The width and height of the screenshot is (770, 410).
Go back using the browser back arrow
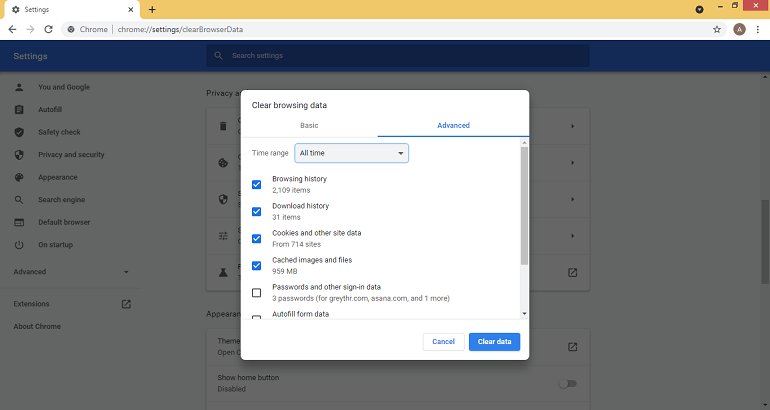click(13, 29)
